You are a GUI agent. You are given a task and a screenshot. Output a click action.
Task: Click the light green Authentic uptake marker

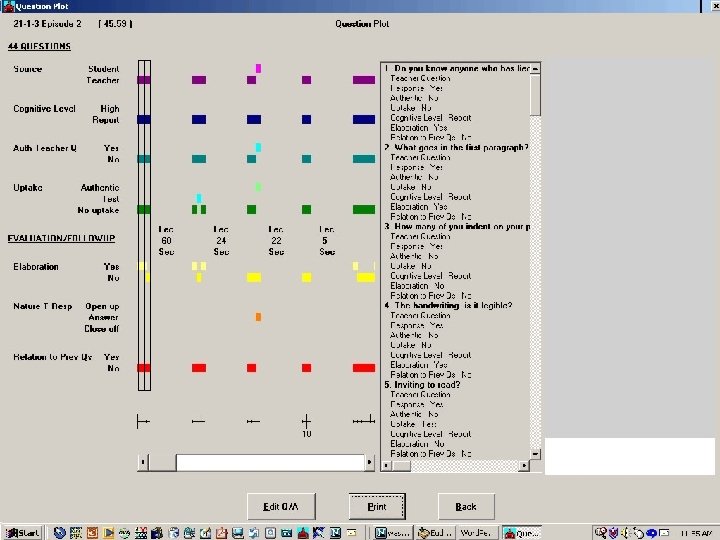[259, 187]
